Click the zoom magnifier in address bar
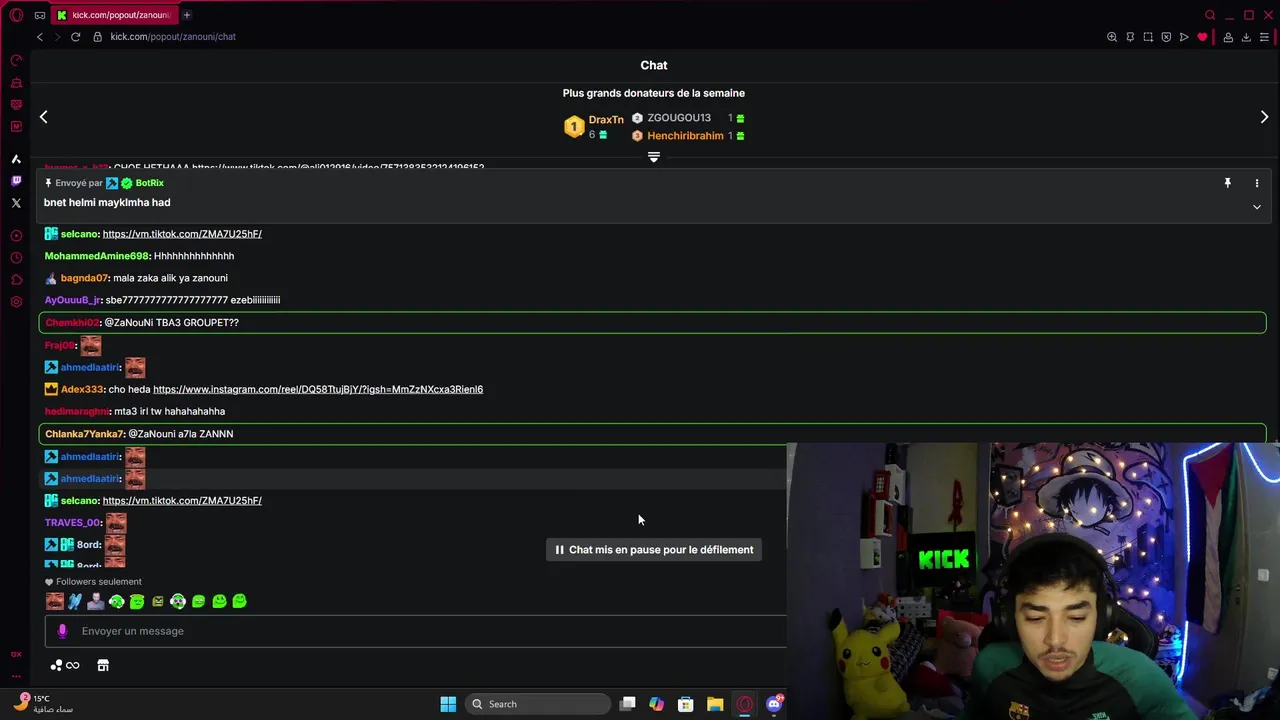1280x720 pixels. pyautogui.click(x=1112, y=37)
